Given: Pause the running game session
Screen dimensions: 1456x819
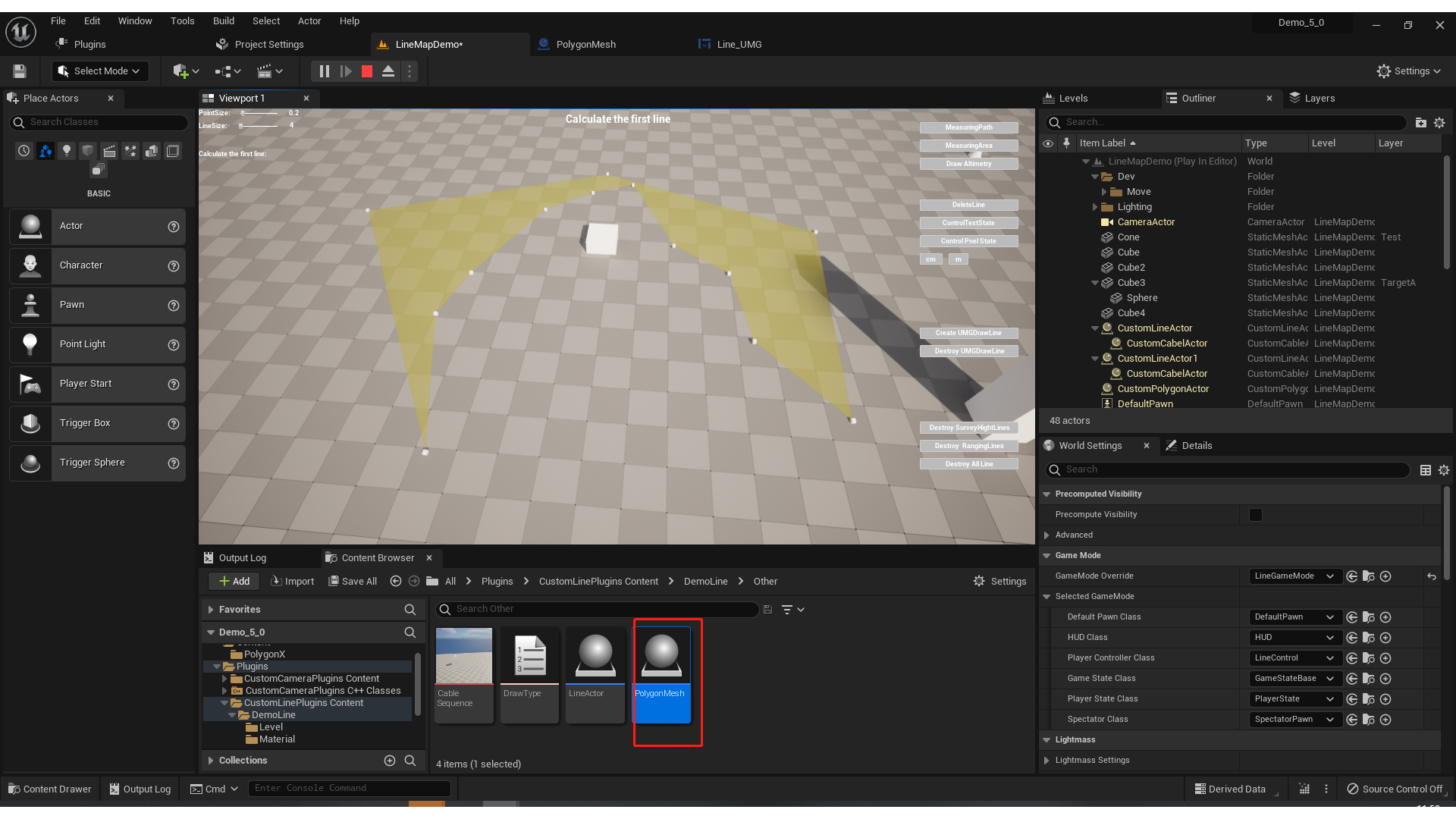Looking at the screenshot, I should coord(324,71).
